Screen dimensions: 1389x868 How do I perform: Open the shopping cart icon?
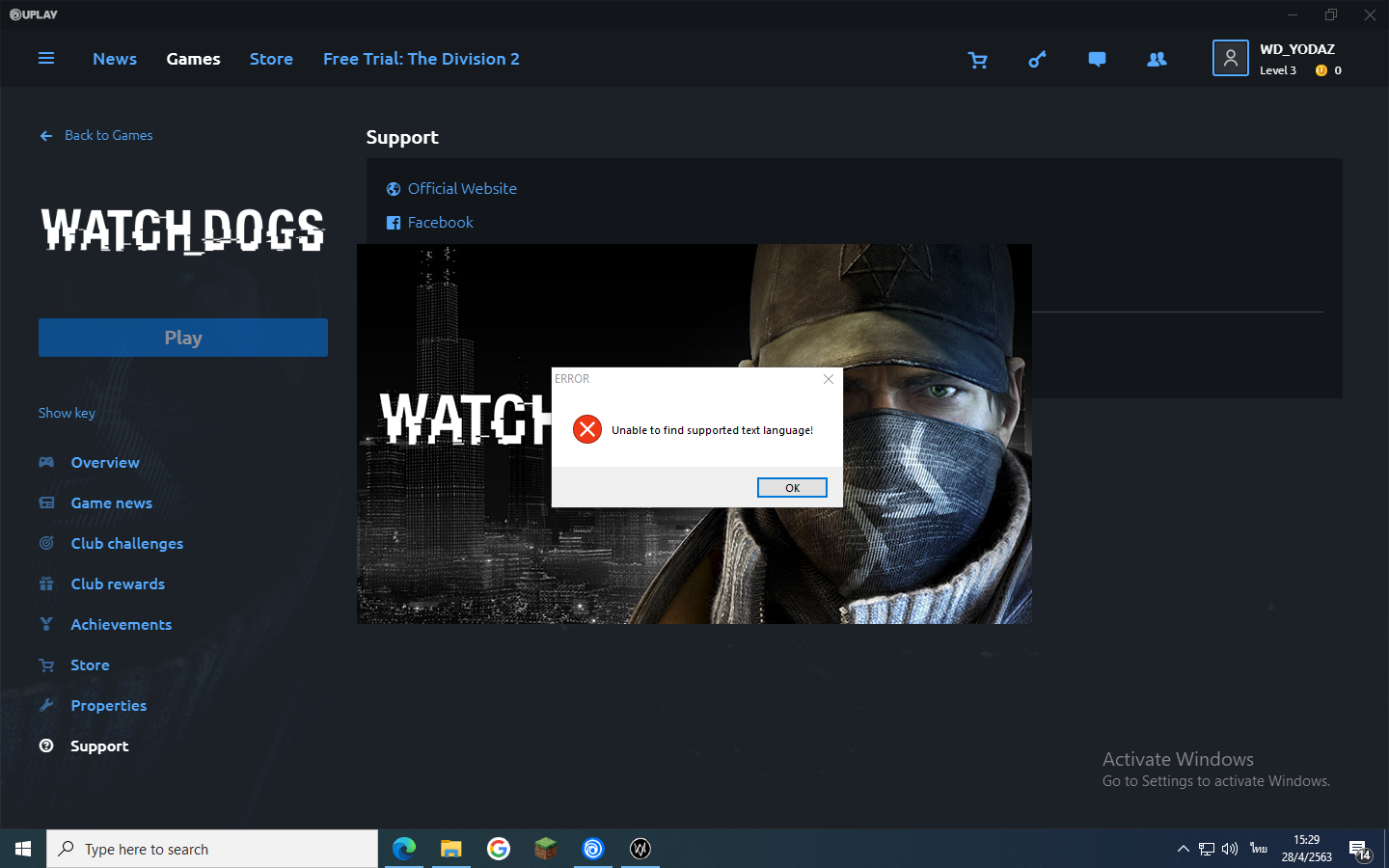[x=977, y=60]
